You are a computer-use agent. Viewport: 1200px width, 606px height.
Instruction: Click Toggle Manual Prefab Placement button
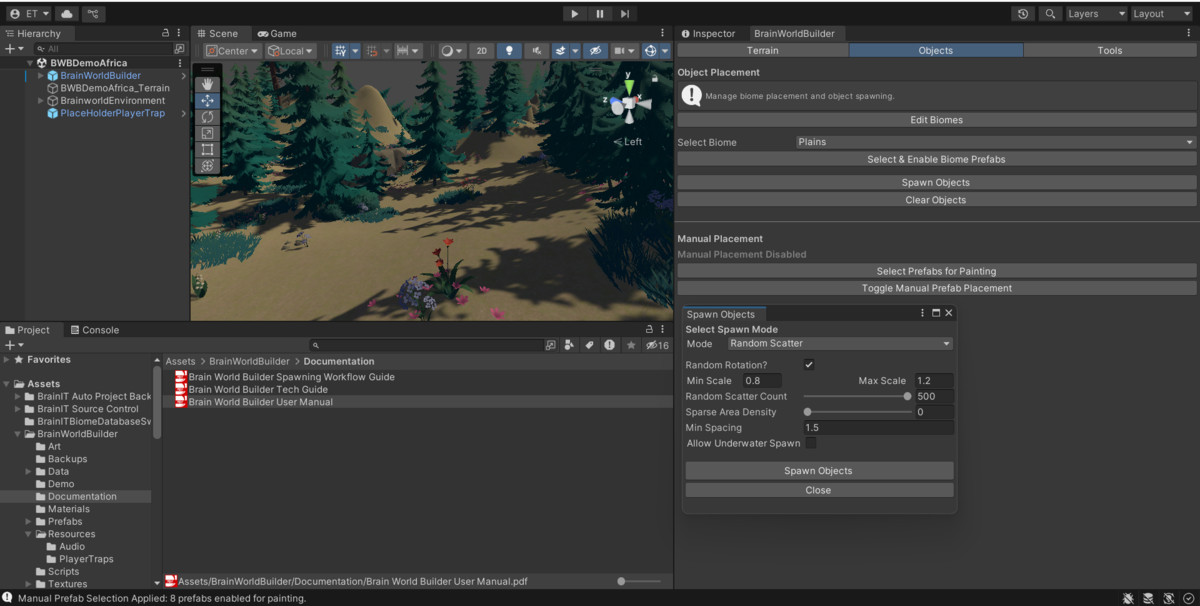click(936, 288)
